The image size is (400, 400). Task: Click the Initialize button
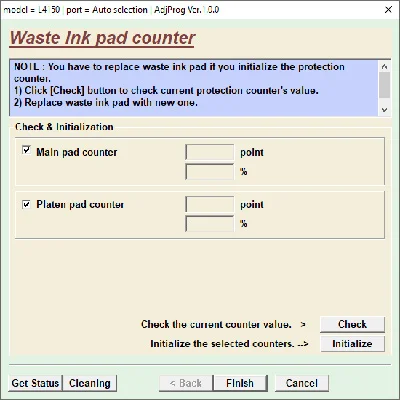click(x=352, y=344)
